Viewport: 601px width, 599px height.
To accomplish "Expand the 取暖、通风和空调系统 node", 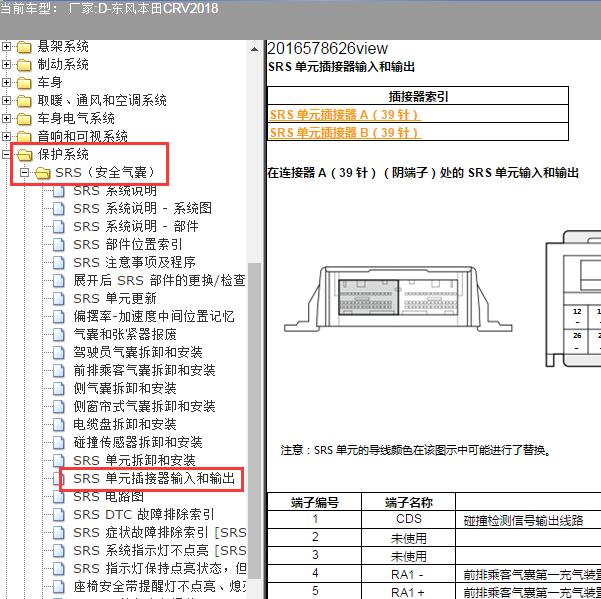I will click(6, 100).
